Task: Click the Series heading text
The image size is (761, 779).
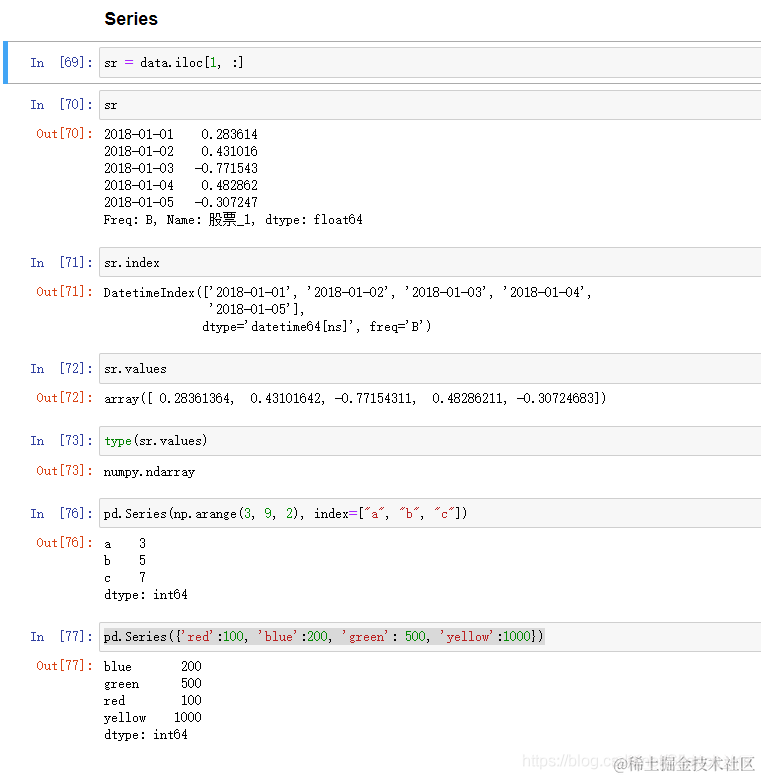Action: (x=131, y=19)
